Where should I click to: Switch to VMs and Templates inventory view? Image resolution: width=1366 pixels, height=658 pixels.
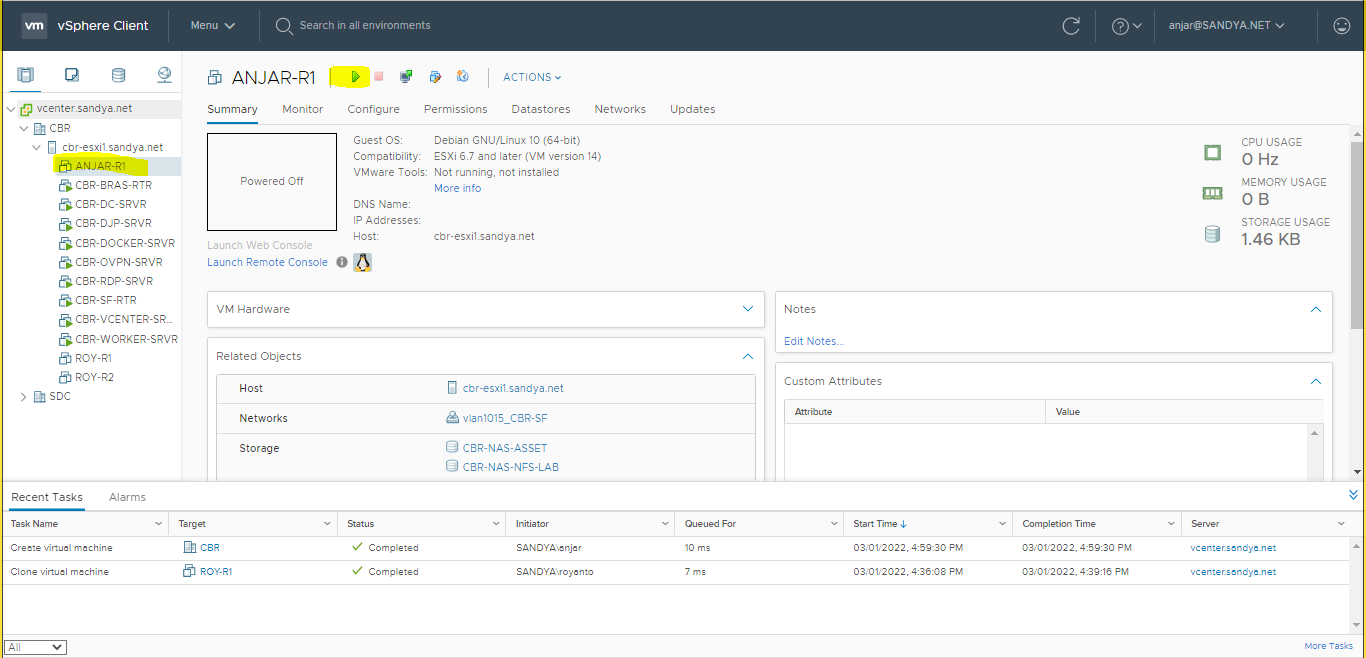click(72, 75)
